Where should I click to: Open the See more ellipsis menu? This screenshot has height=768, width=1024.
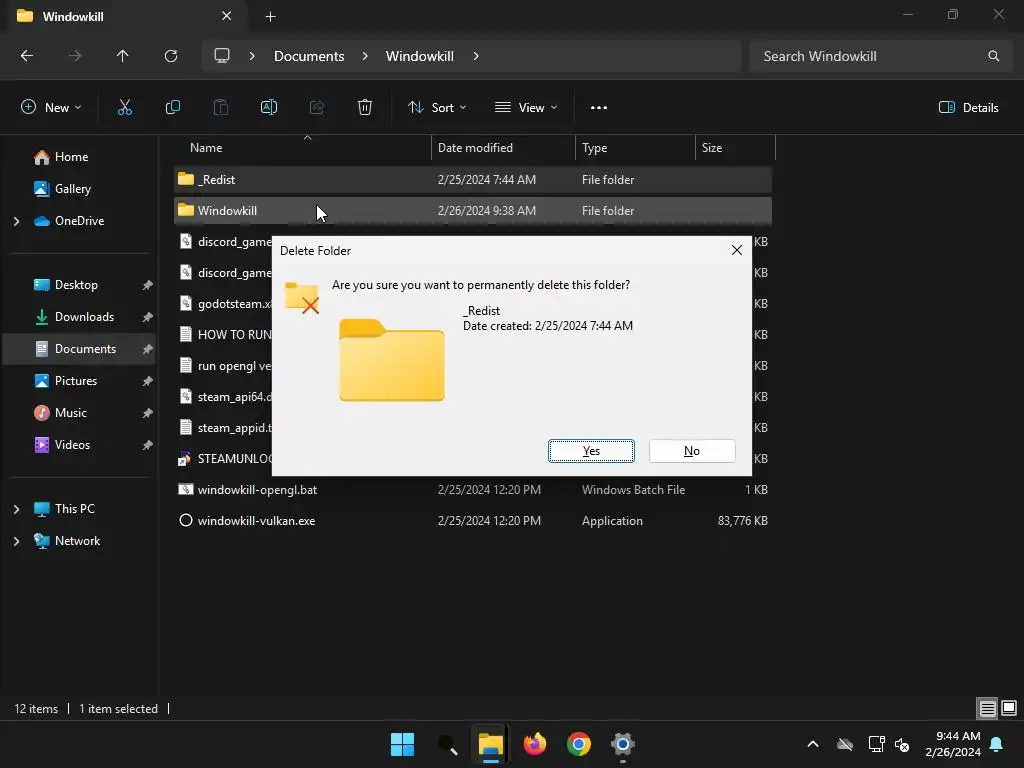click(x=598, y=108)
